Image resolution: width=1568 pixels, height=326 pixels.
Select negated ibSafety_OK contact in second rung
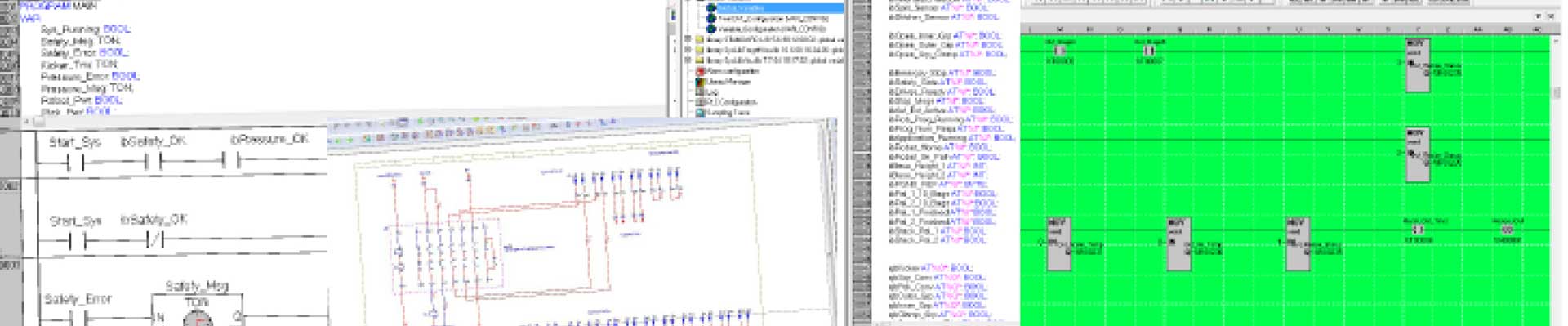[155, 240]
